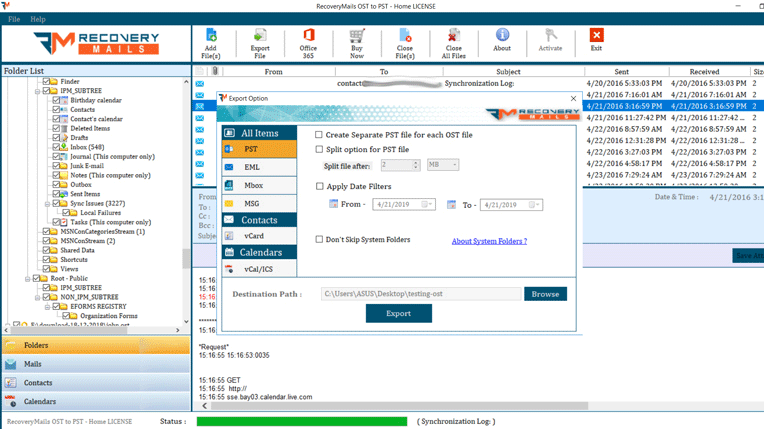Open the To date picker dropdown
The height and width of the screenshot is (429, 764).
click(534, 205)
